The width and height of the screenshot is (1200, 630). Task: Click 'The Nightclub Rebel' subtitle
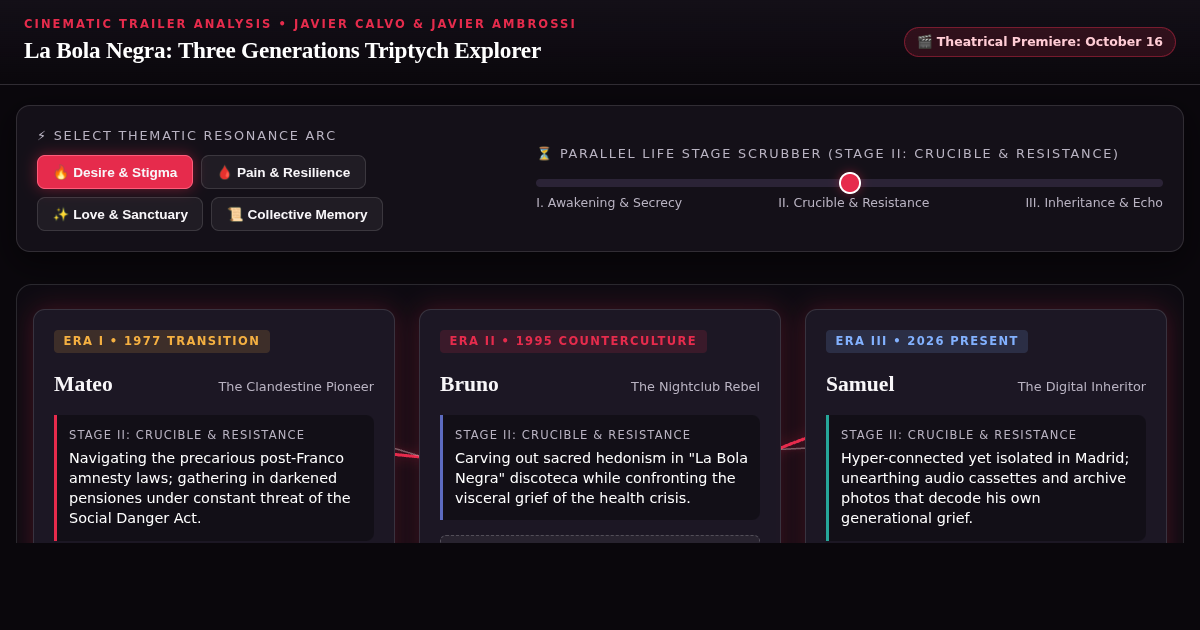tap(695, 387)
